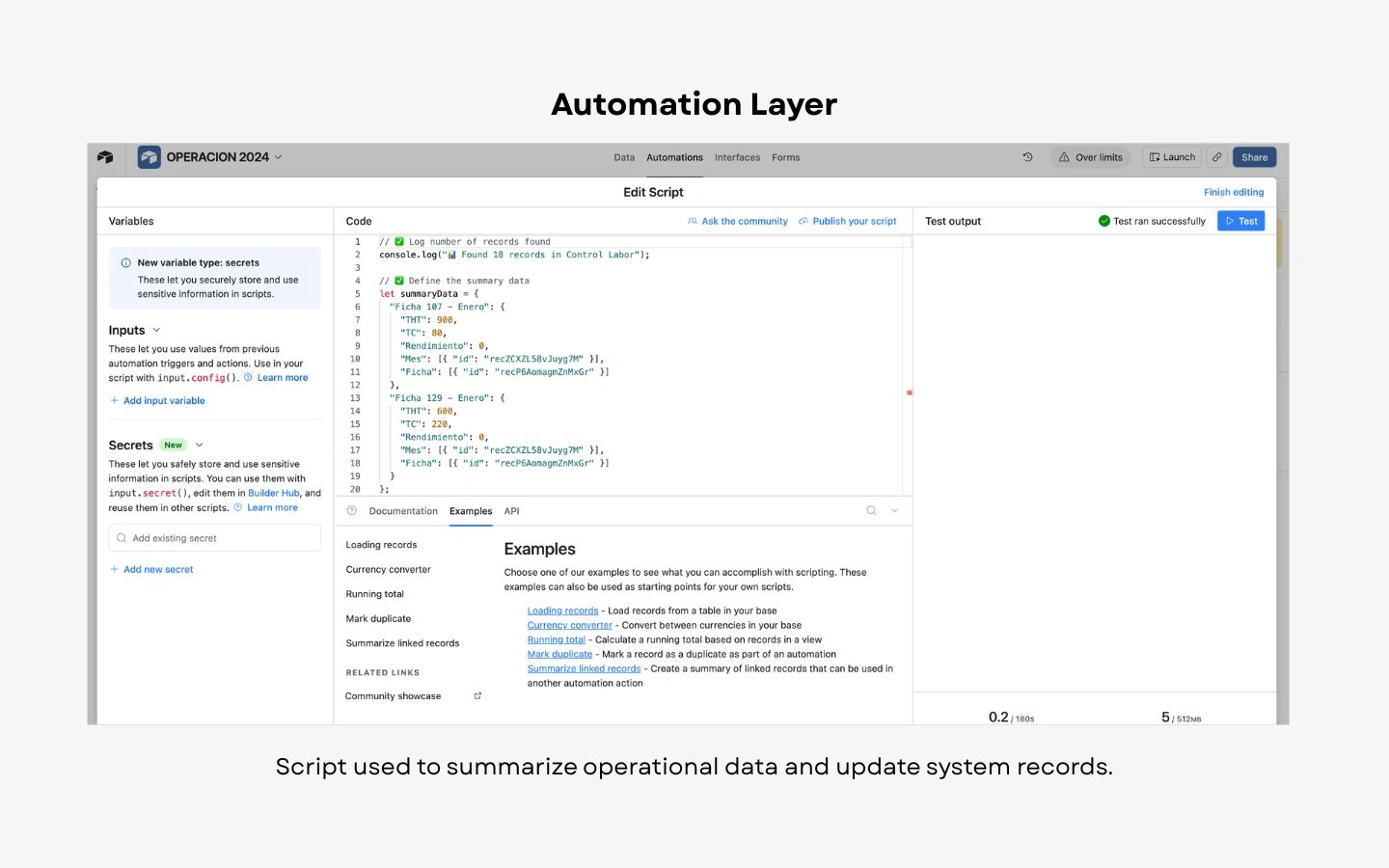The image size is (1389, 868).
Task: Go to the Forms tab
Action: tap(785, 157)
